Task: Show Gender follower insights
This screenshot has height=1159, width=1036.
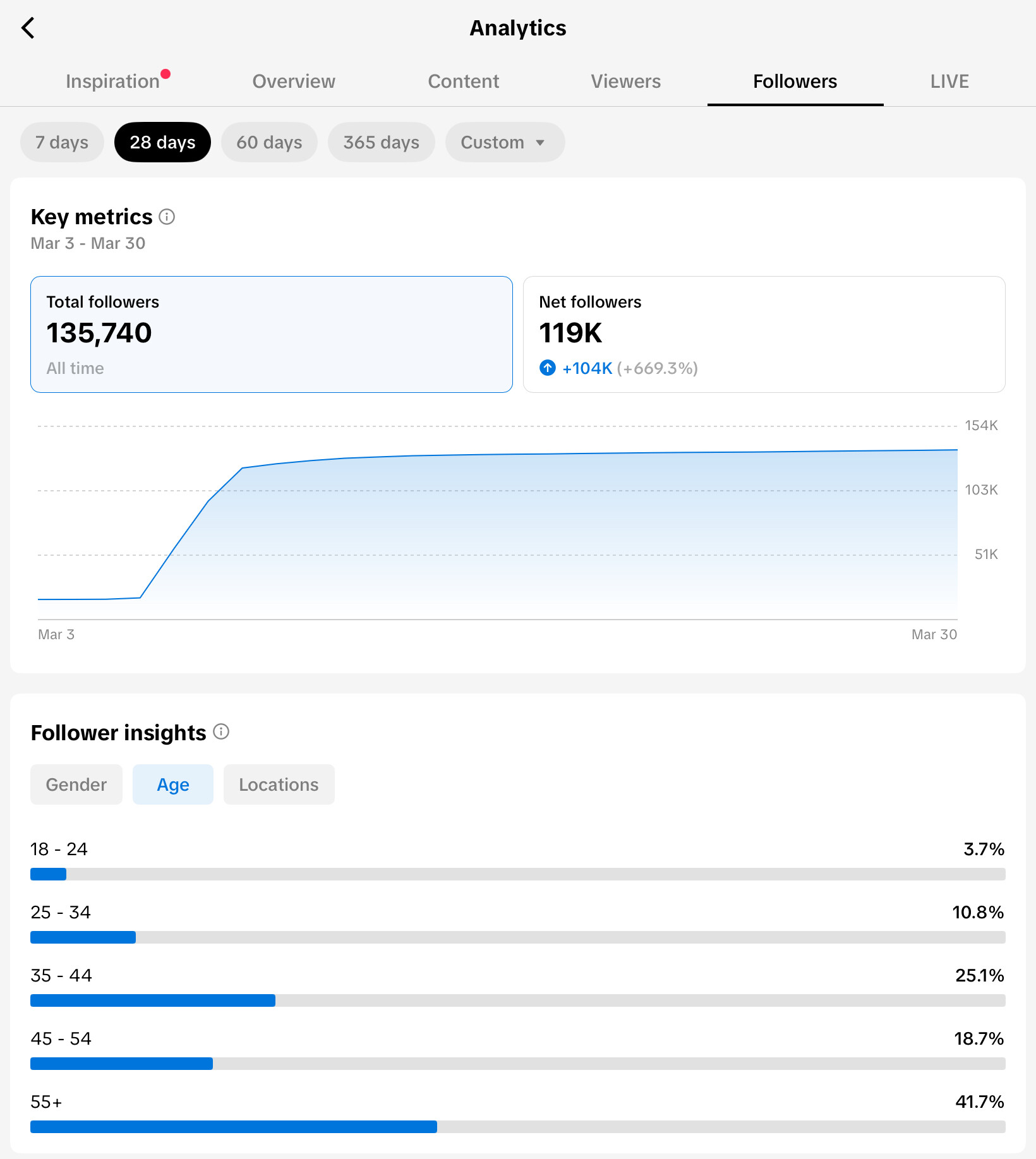Action: click(x=76, y=784)
